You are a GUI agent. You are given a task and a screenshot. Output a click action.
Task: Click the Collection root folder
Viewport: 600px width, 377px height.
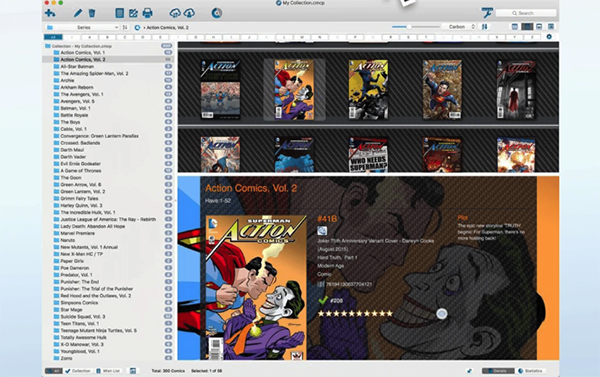pos(82,46)
